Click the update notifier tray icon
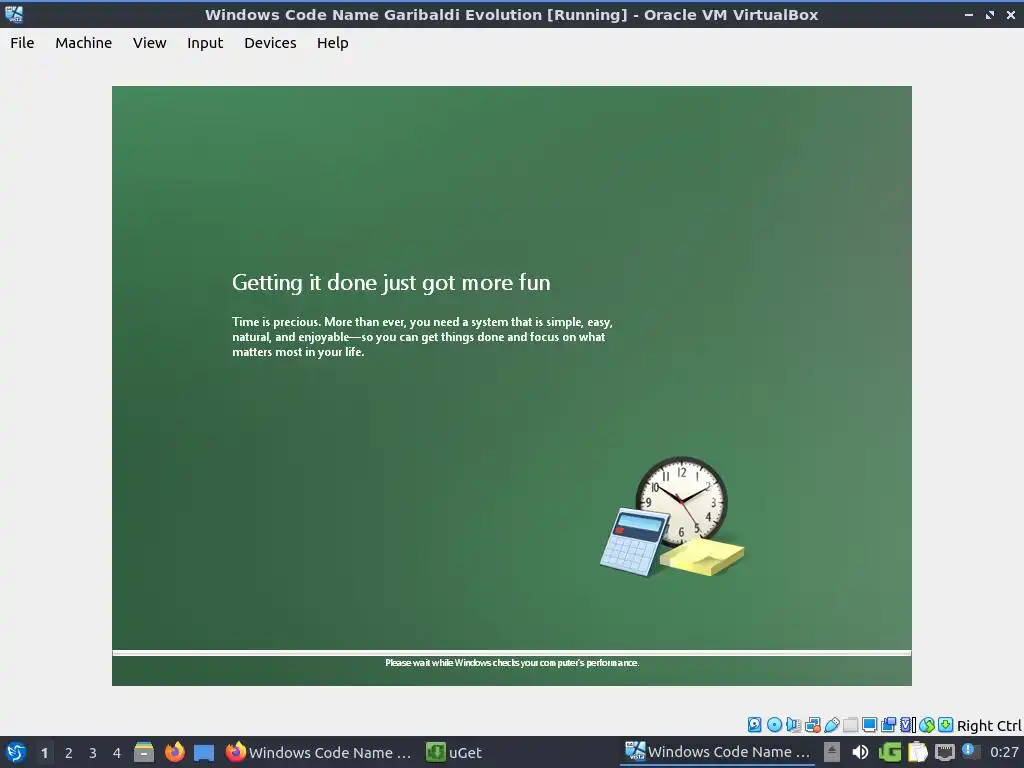Screen dimensions: 1024x768 [970, 752]
